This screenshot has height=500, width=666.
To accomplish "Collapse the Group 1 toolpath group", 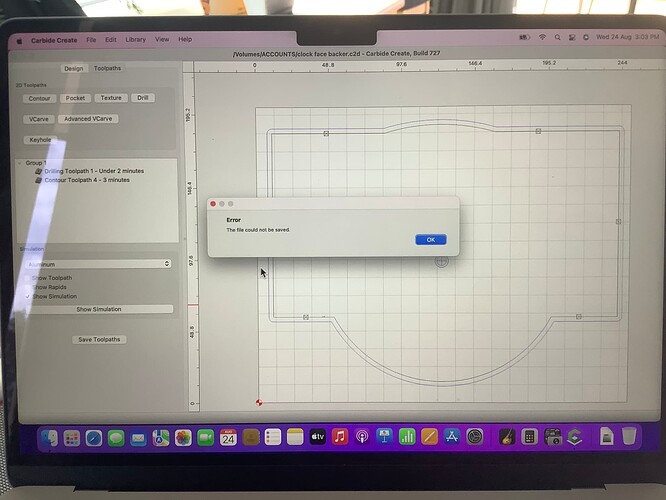I will pos(20,163).
